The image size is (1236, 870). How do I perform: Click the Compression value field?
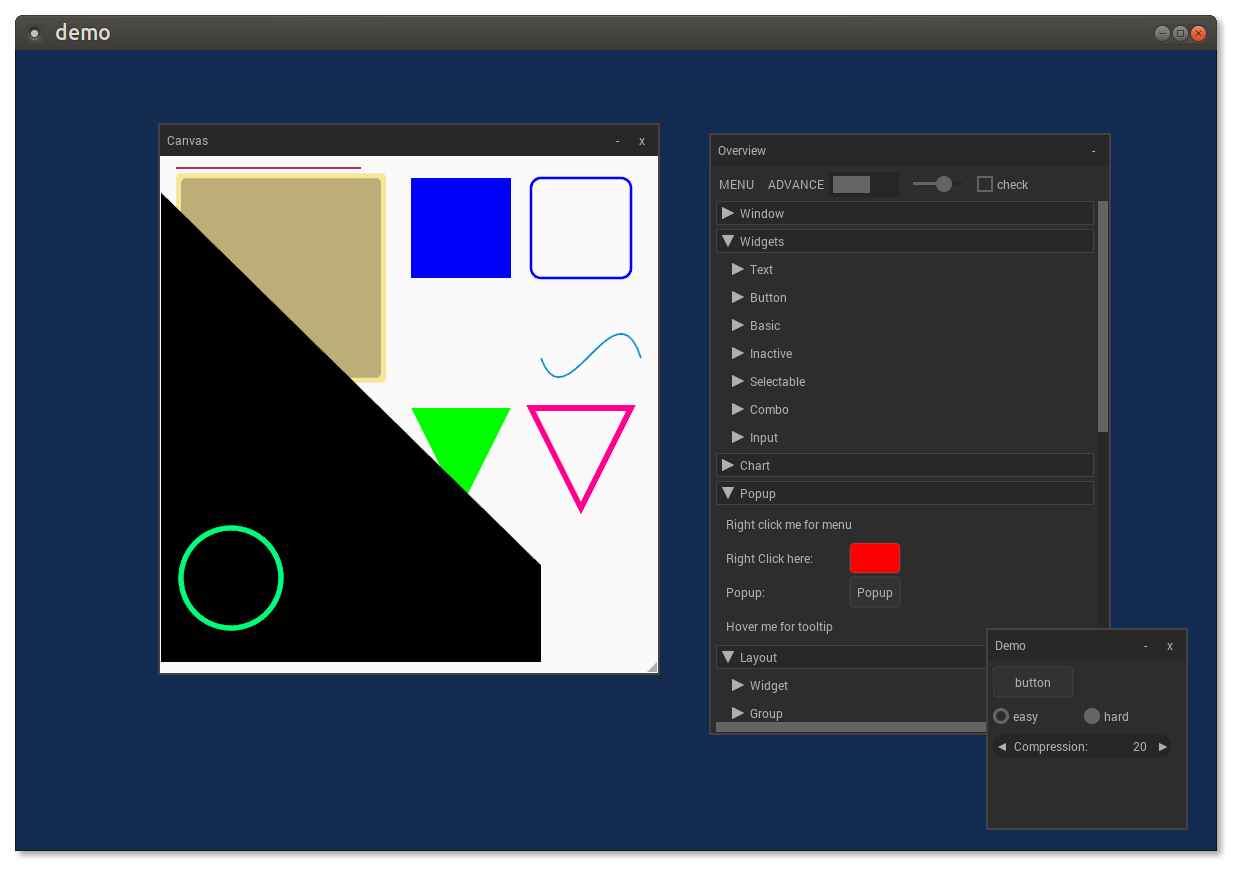click(x=1082, y=747)
